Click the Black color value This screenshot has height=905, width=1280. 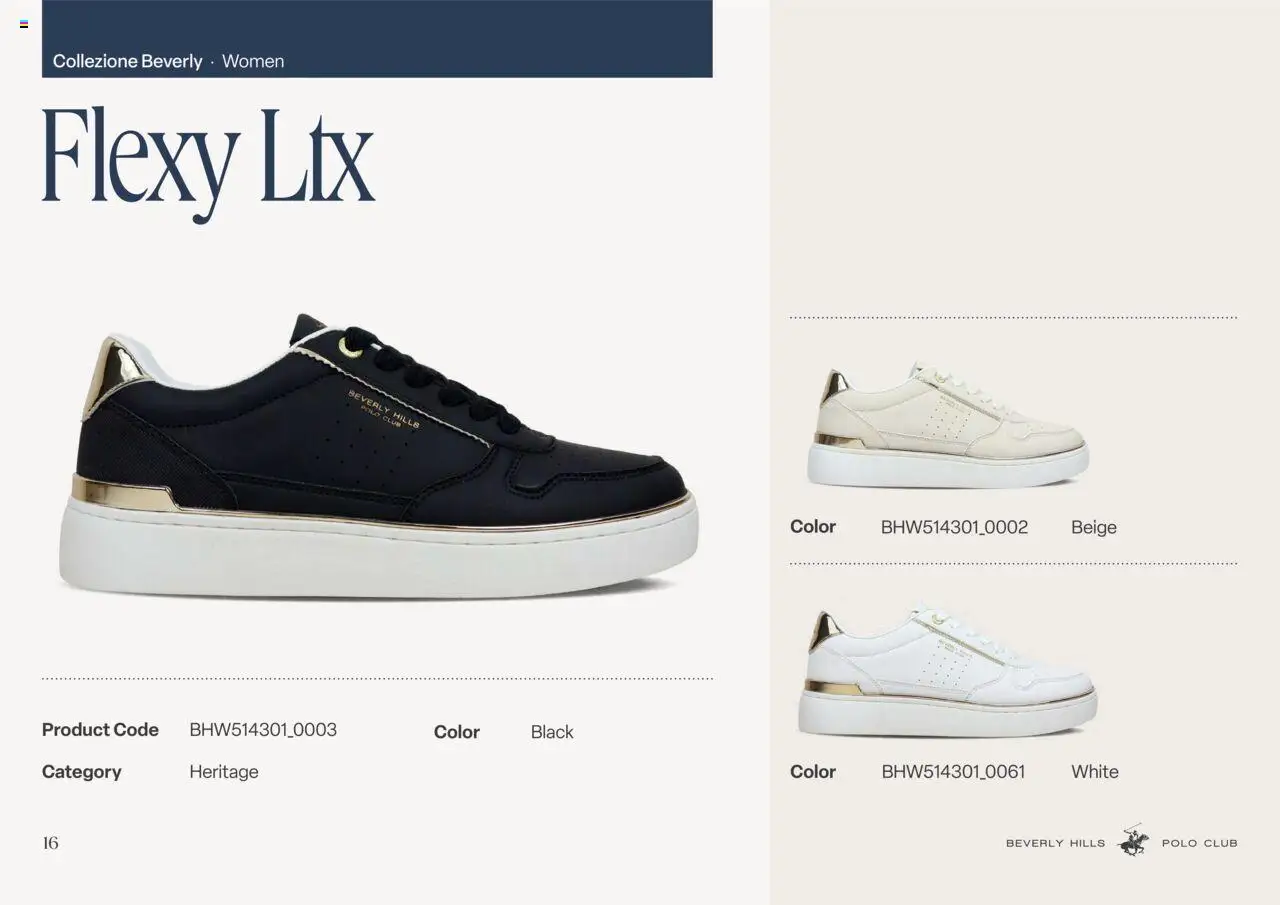tap(552, 732)
